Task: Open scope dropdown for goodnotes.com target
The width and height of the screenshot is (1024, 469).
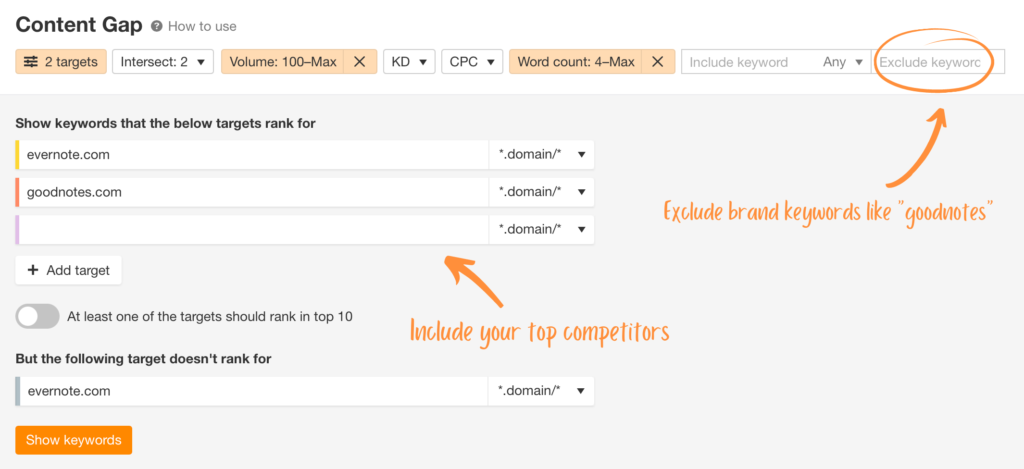Action: pyautogui.click(x=541, y=192)
